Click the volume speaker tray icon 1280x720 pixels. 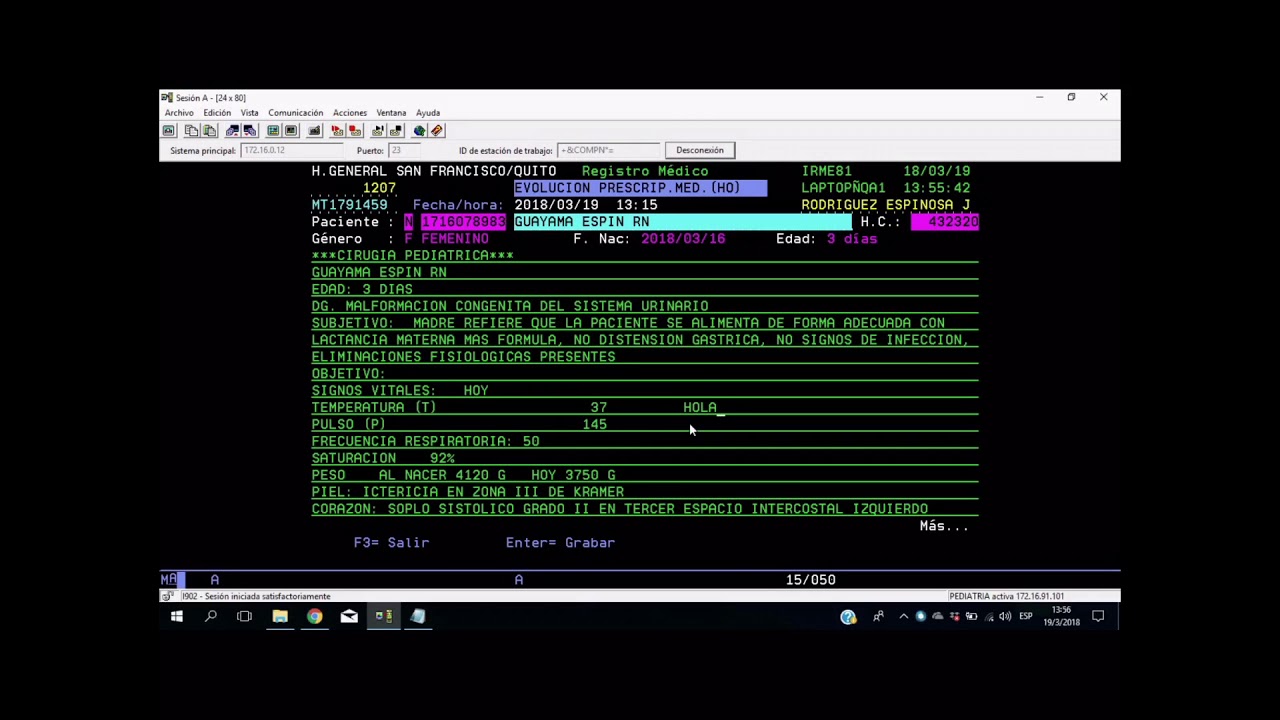(1004, 616)
